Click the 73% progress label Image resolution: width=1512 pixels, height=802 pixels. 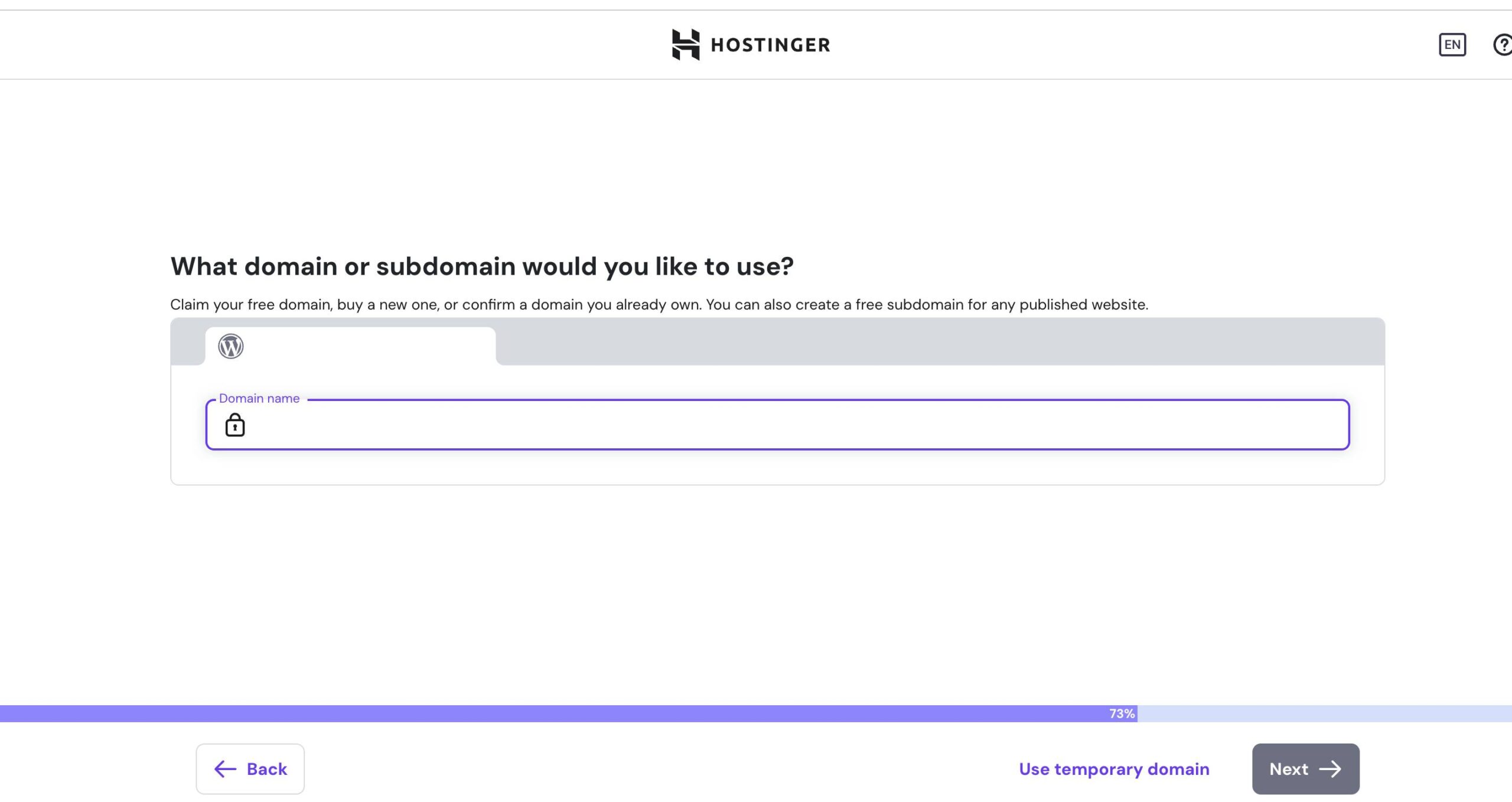tap(1122, 713)
